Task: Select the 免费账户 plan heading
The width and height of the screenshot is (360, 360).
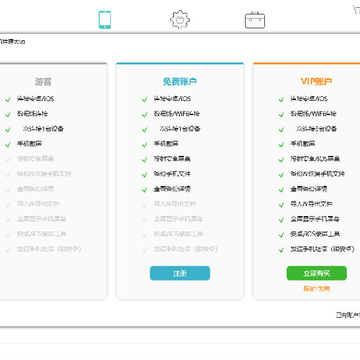Action: pyautogui.click(x=180, y=82)
